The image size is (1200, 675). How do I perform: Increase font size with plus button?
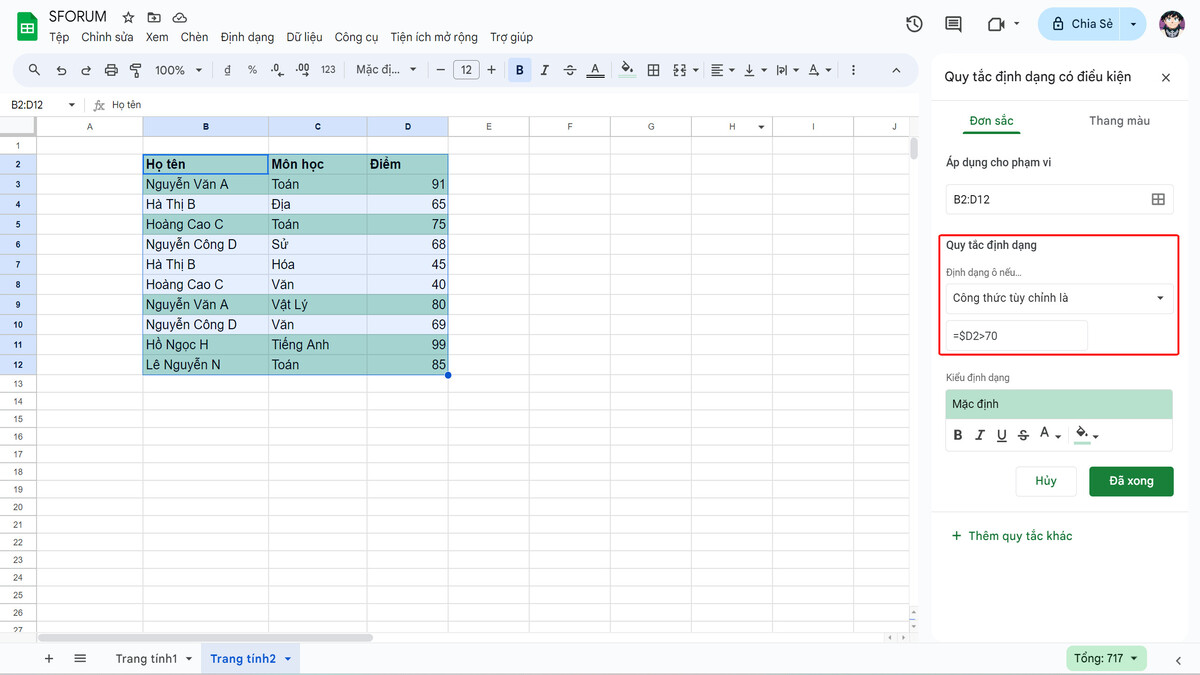click(x=491, y=70)
